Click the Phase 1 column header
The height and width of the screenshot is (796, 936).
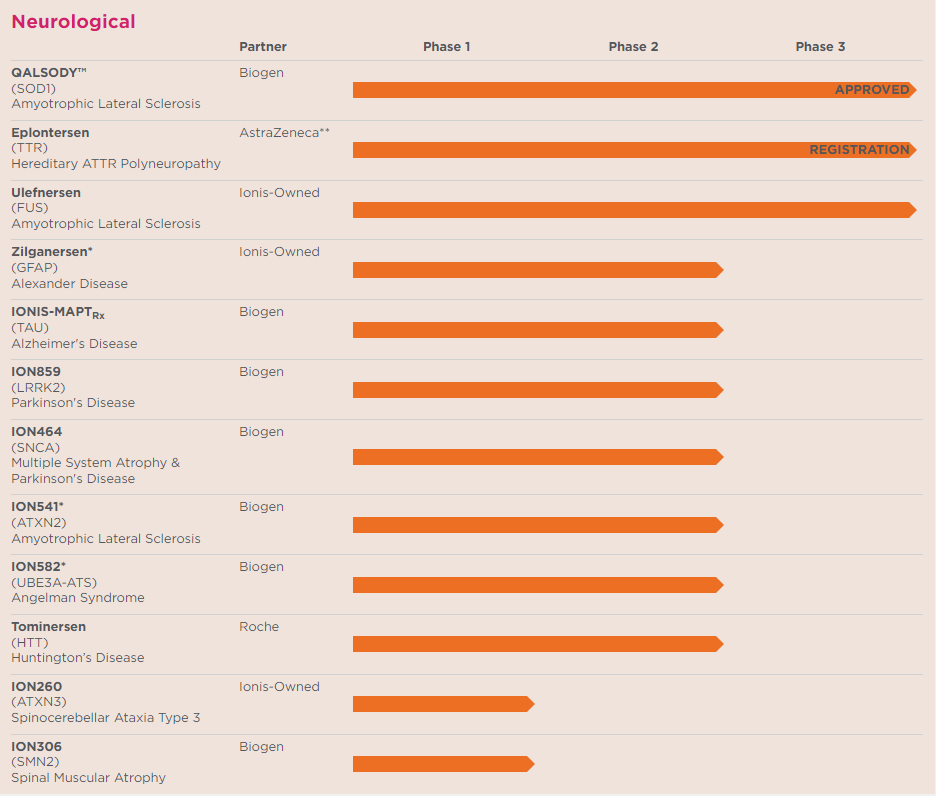(x=446, y=47)
